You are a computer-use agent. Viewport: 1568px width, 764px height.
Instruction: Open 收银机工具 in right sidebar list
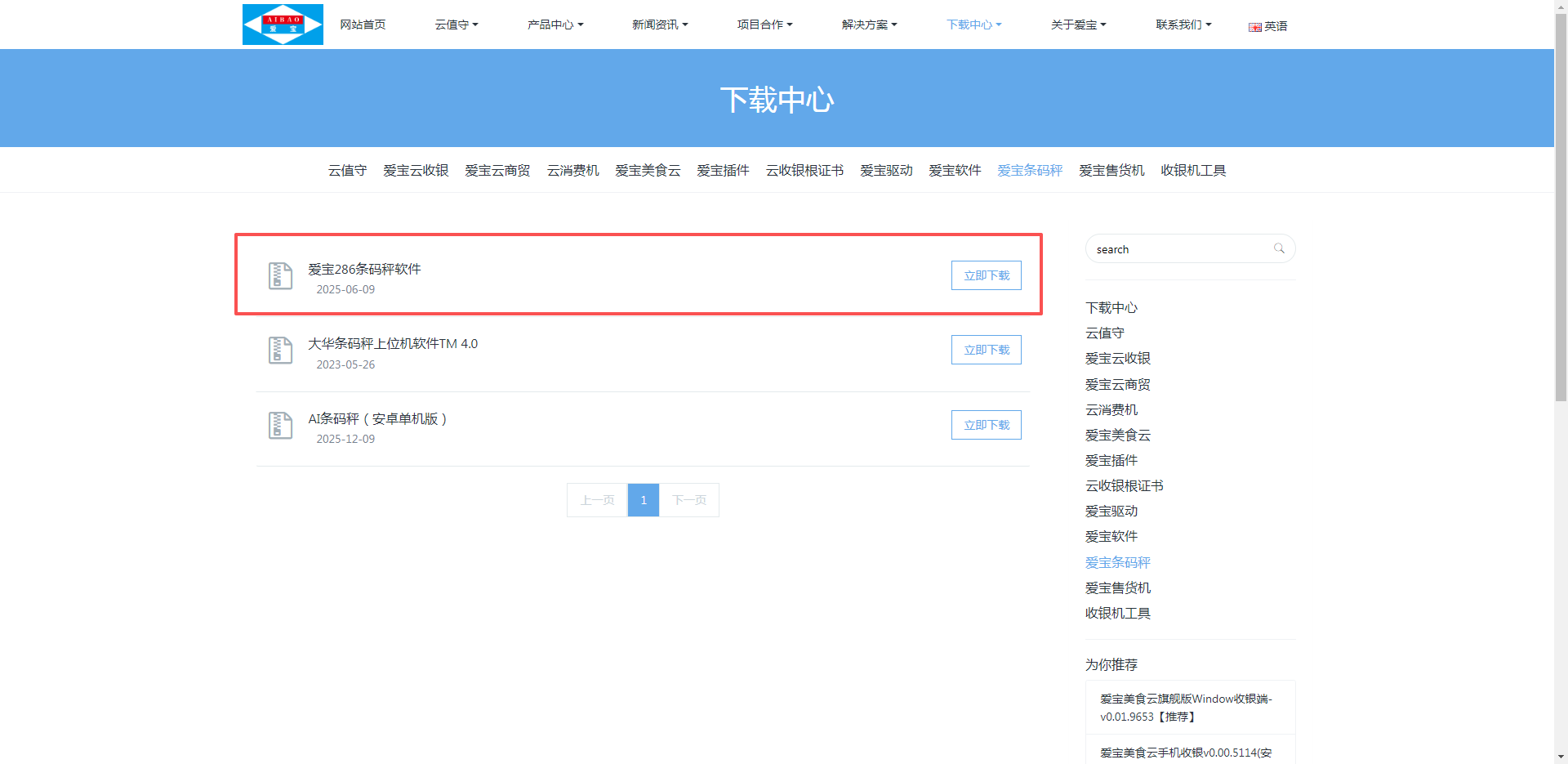click(1117, 613)
